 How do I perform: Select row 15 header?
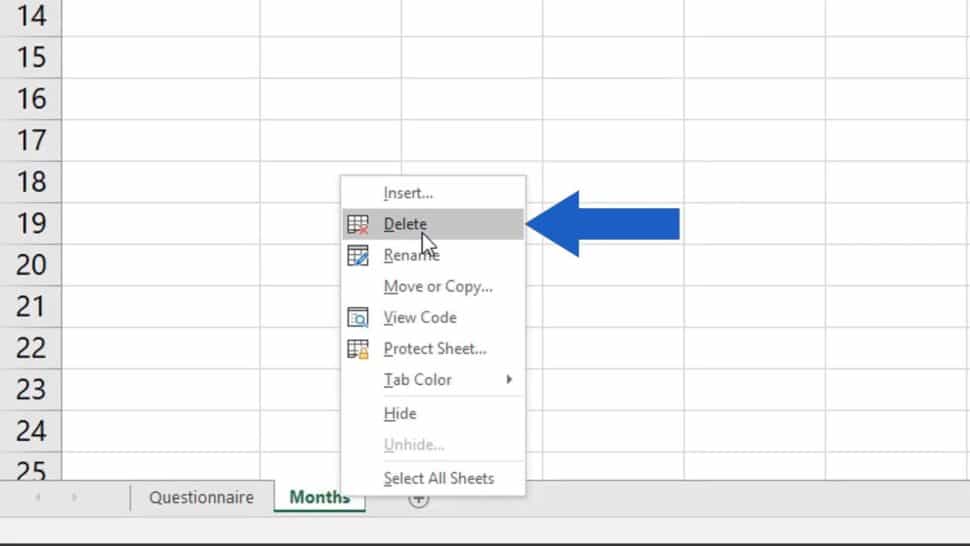(31, 57)
